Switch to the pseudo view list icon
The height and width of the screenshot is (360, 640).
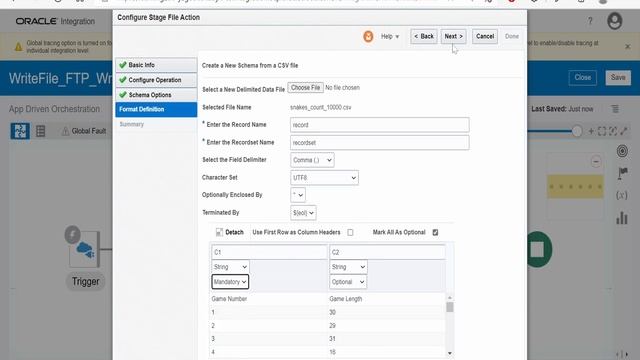click(x=40, y=131)
